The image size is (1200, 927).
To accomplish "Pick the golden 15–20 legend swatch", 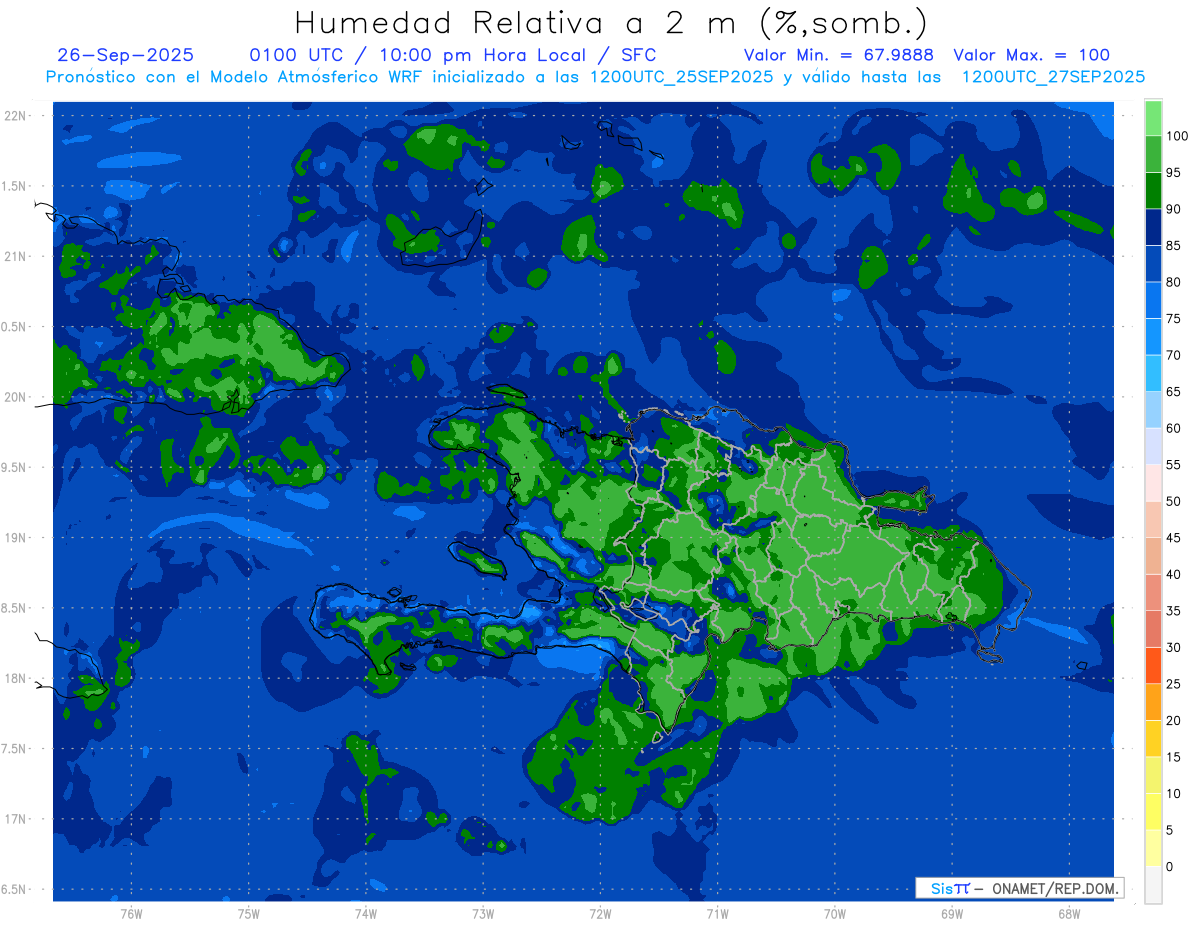I will 1153,738.
